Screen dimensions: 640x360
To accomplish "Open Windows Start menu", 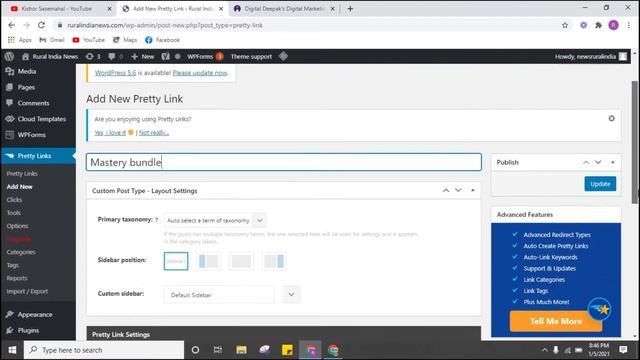I will click(x=12, y=350).
